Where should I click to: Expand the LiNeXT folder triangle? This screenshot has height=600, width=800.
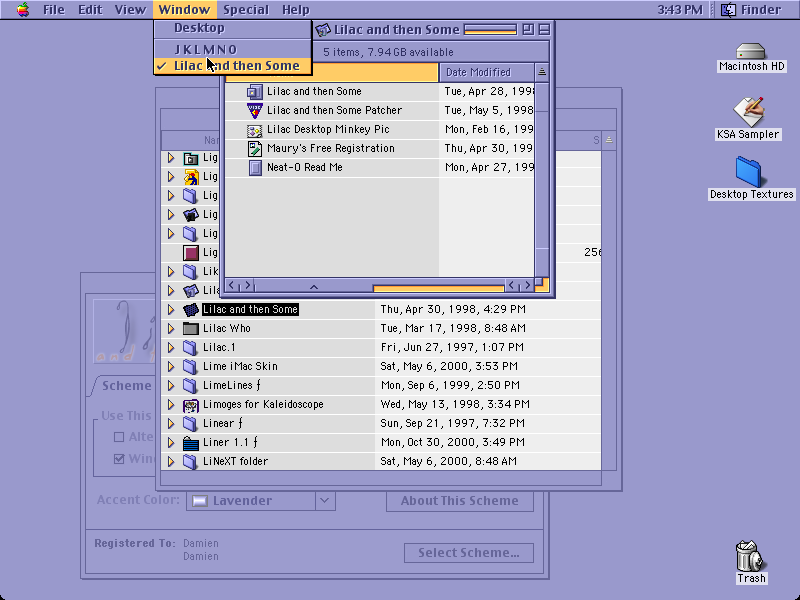tap(171, 462)
